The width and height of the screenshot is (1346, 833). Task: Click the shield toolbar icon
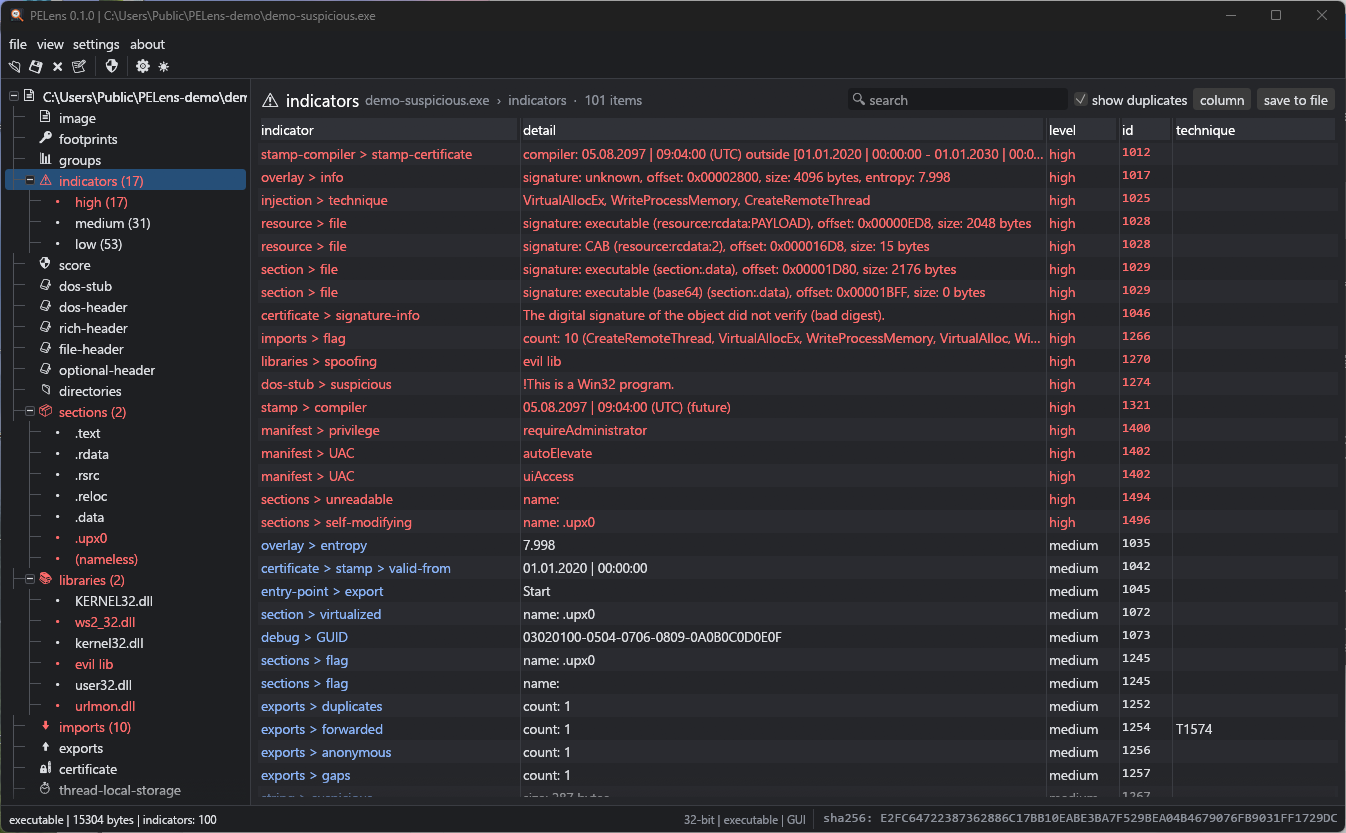tap(112, 66)
